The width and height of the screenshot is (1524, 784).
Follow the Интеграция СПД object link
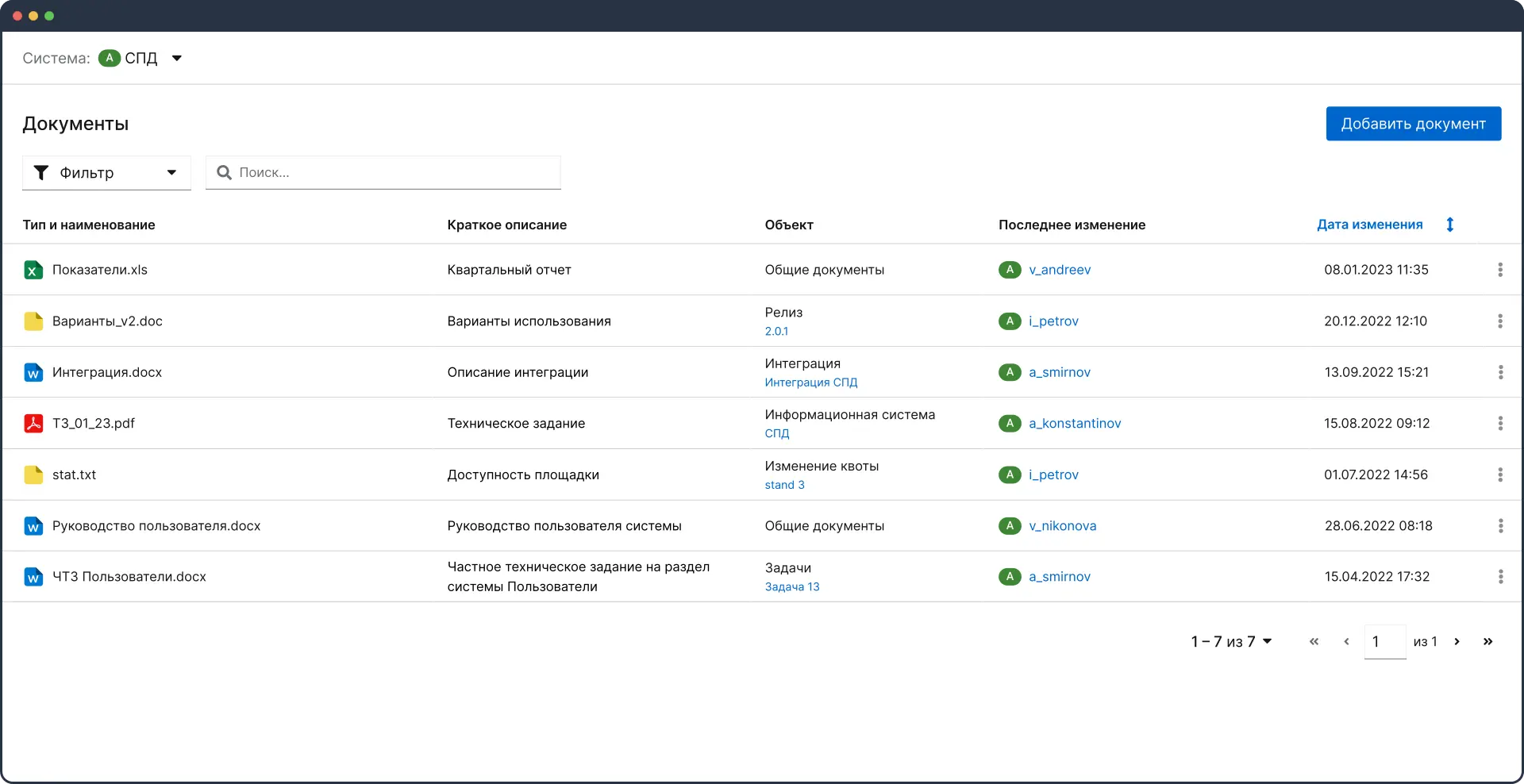click(810, 382)
